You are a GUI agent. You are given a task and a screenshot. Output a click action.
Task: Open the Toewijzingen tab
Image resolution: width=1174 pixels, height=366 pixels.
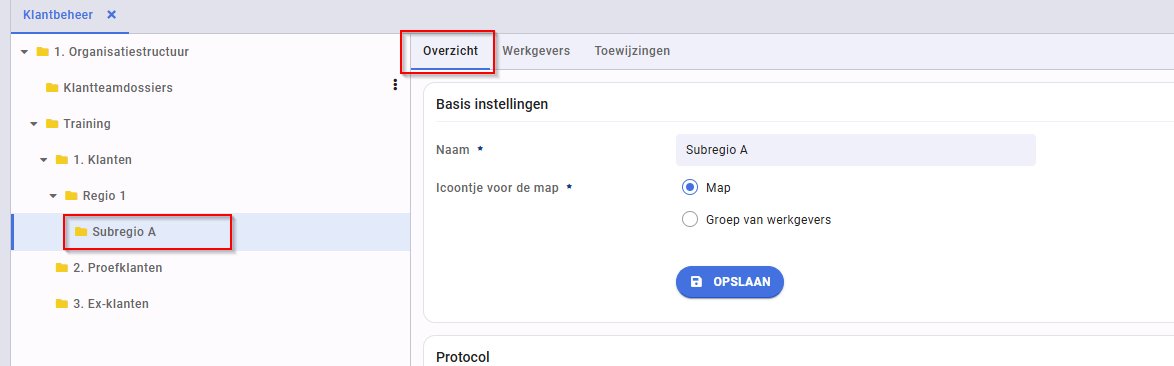632,51
